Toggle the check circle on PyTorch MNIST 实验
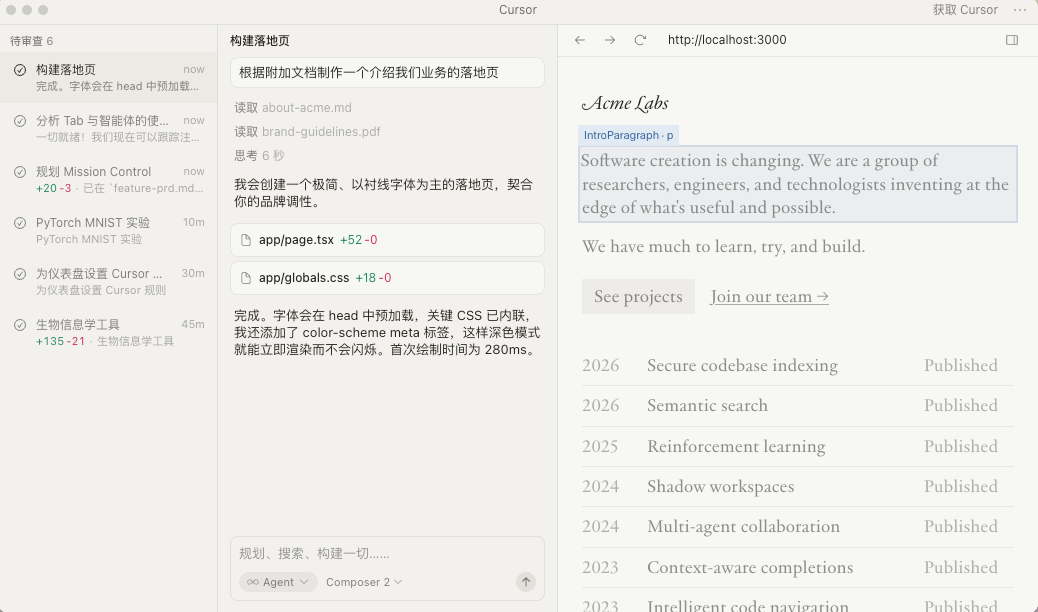Viewport: 1038px width, 612px height. (22, 222)
